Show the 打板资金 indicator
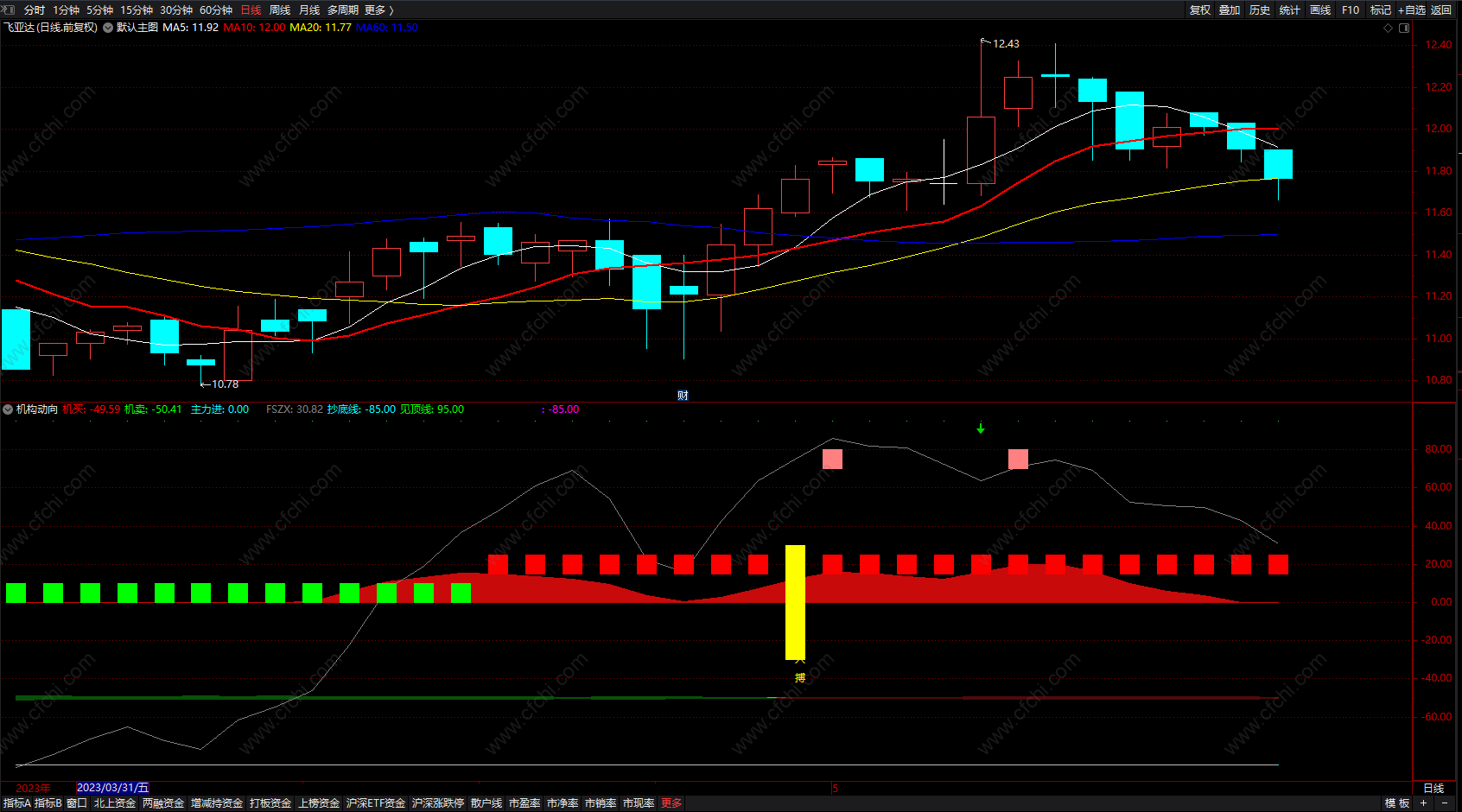 (x=270, y=803)
